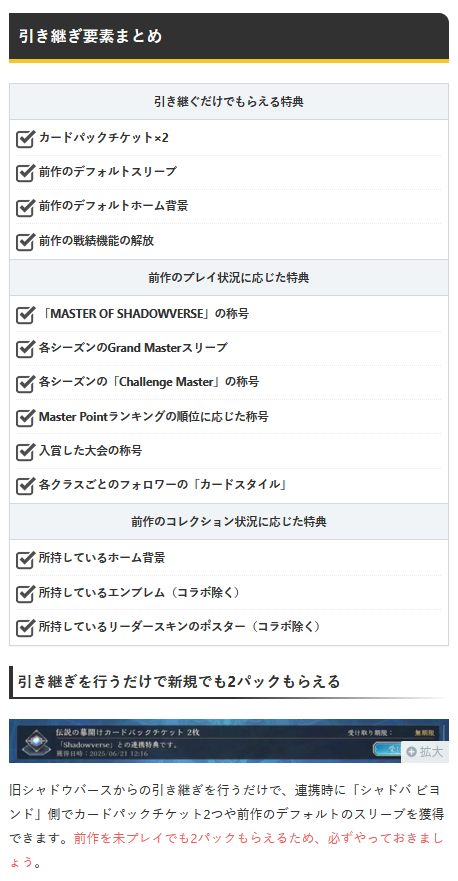This screenshot has height=881, width=458.
Task: Check the リーダースキンのポスター item
Action: [x=25, y=628]
